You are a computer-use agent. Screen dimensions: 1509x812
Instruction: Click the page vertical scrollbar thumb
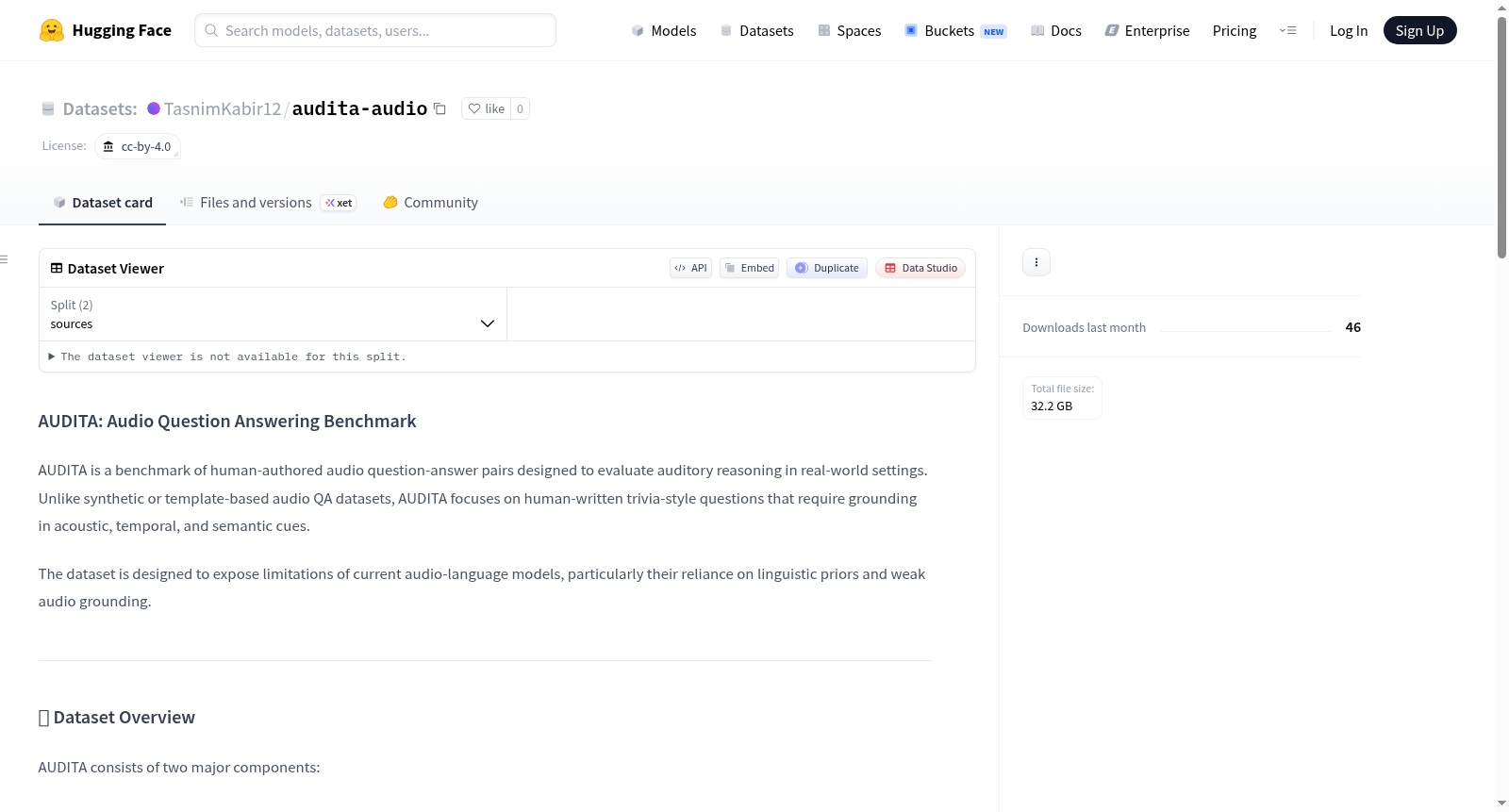(1502, 137)
